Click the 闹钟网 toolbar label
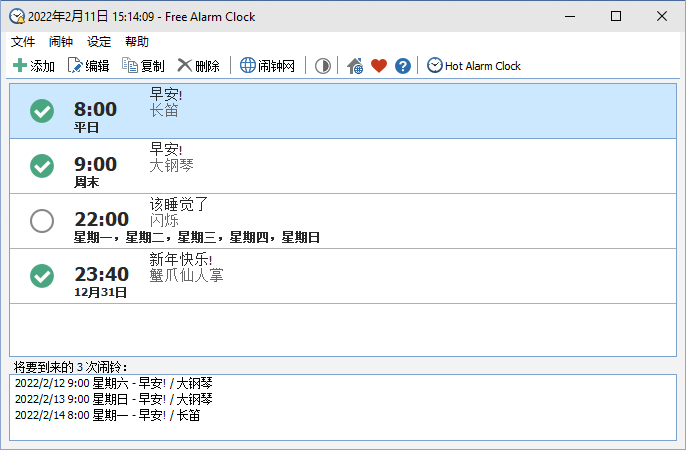This screenshot has width=686, height=450. click(276, 66)
